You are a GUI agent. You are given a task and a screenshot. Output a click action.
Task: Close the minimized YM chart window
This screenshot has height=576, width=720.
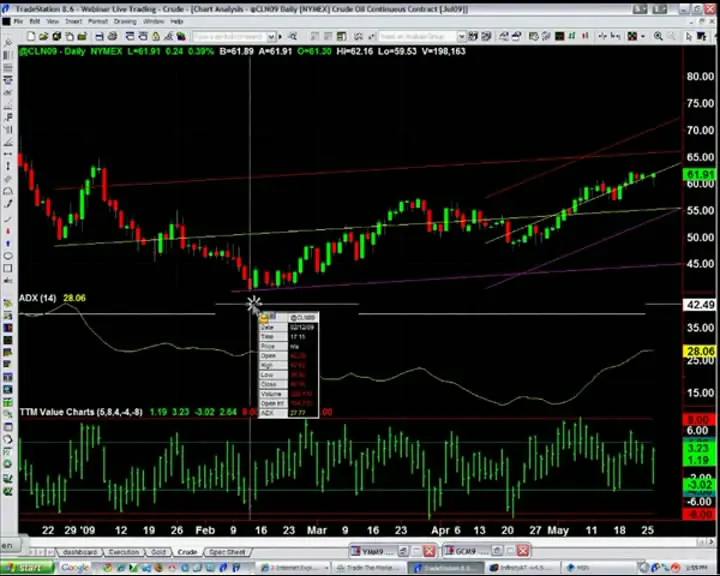(429, 550)
